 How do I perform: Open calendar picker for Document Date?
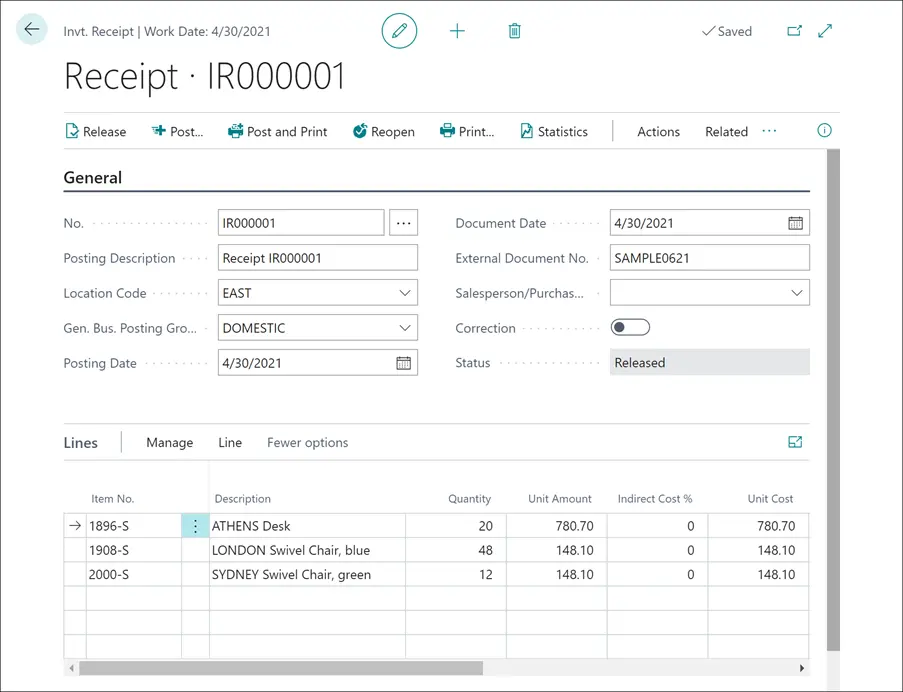pyautogui.click(x=795, y=223)
